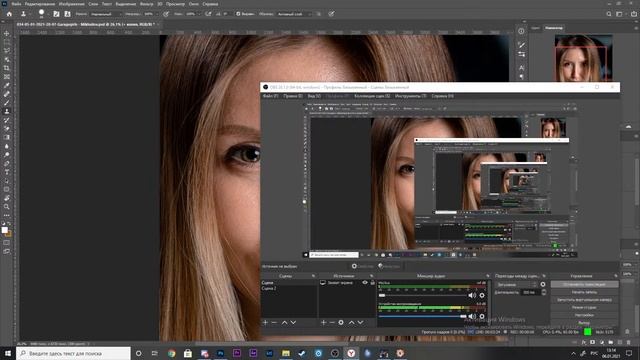Toggle the lock on Захват экрана source
This screenshot has width=640, height=360.
tap(372, 282)
